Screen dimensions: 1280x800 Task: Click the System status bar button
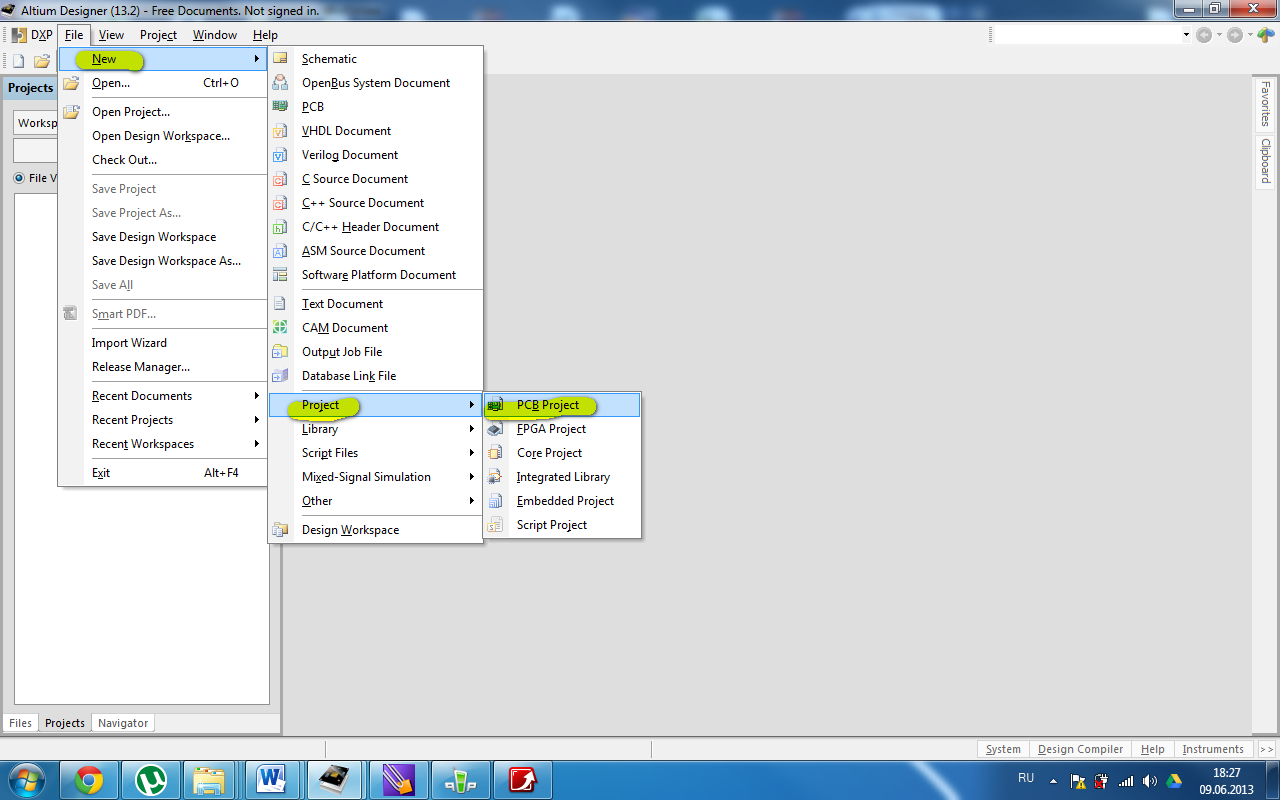pos(1003,749)
